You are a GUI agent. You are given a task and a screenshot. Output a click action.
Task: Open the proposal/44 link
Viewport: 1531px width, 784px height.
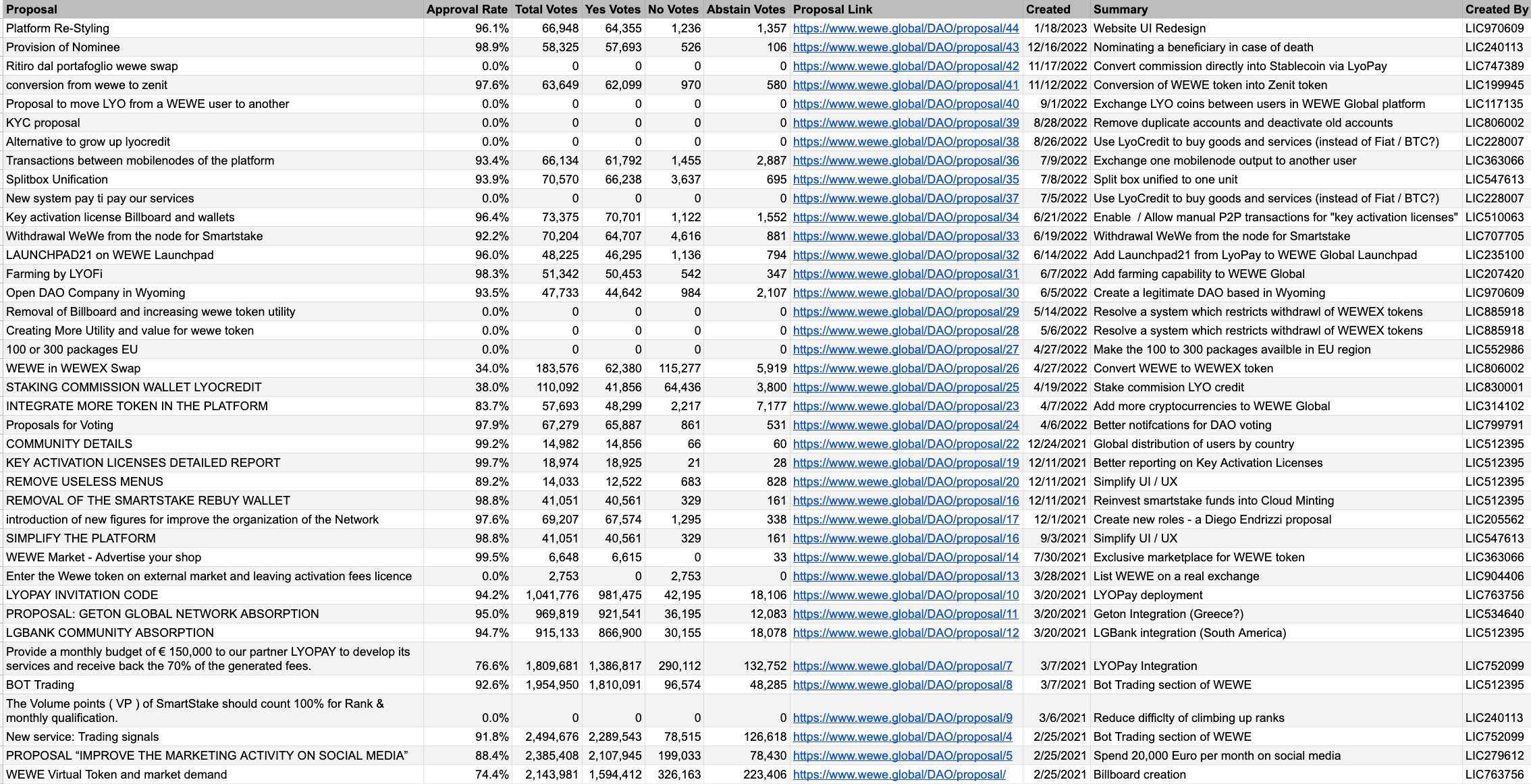coord(905,28)
